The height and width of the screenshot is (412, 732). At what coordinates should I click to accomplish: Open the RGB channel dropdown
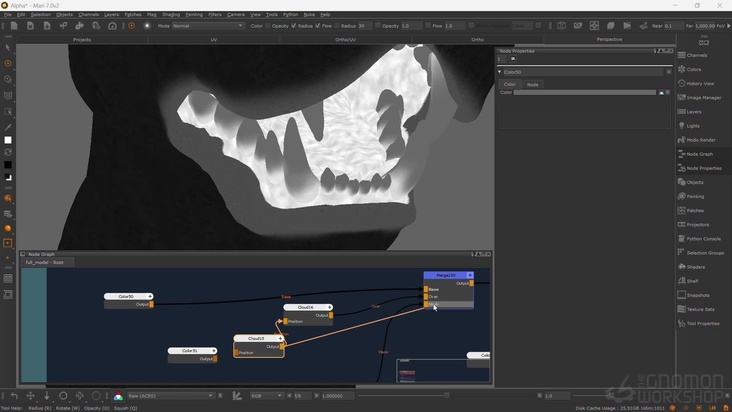(266, 396)
